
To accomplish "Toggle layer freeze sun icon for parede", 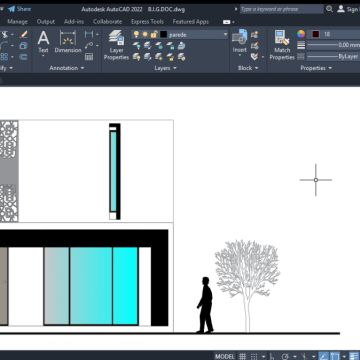I will point(145,35).
